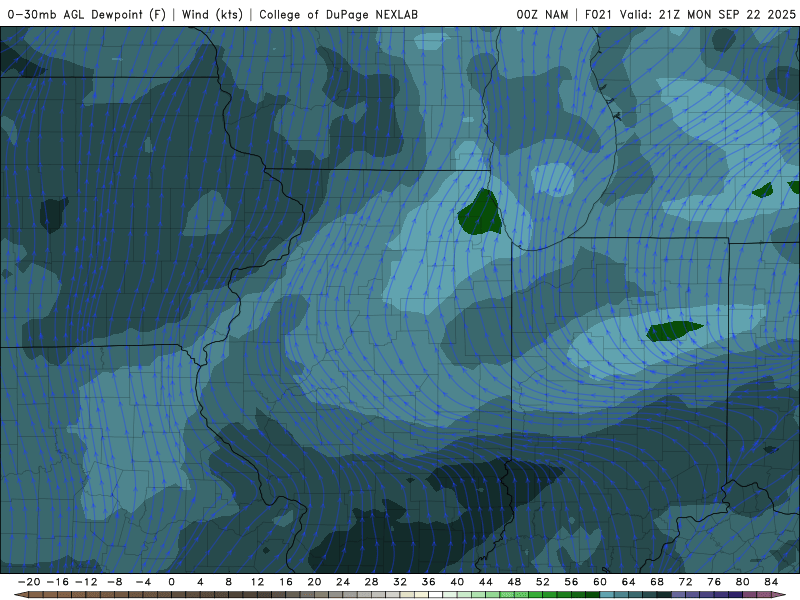Click the green dewpoint area near Chicago
The width and height of the screenshot is (800, 600).
click(x=480, y=213)
